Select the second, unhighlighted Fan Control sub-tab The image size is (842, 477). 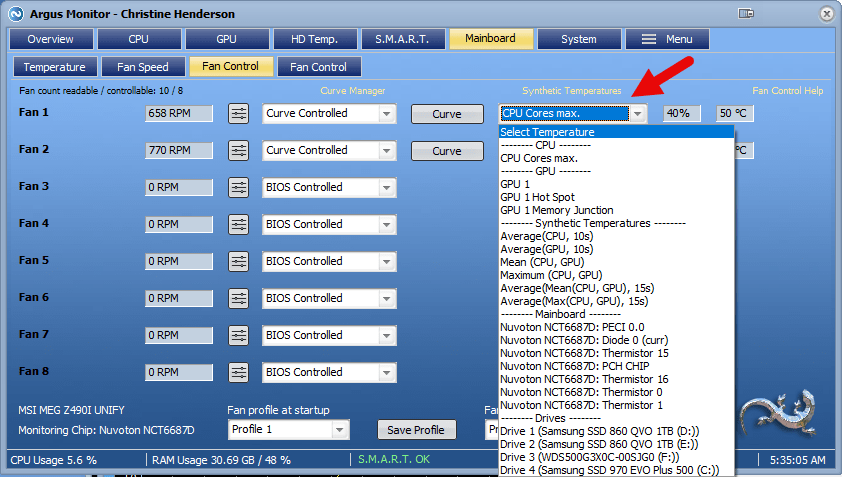pos(319,67)
